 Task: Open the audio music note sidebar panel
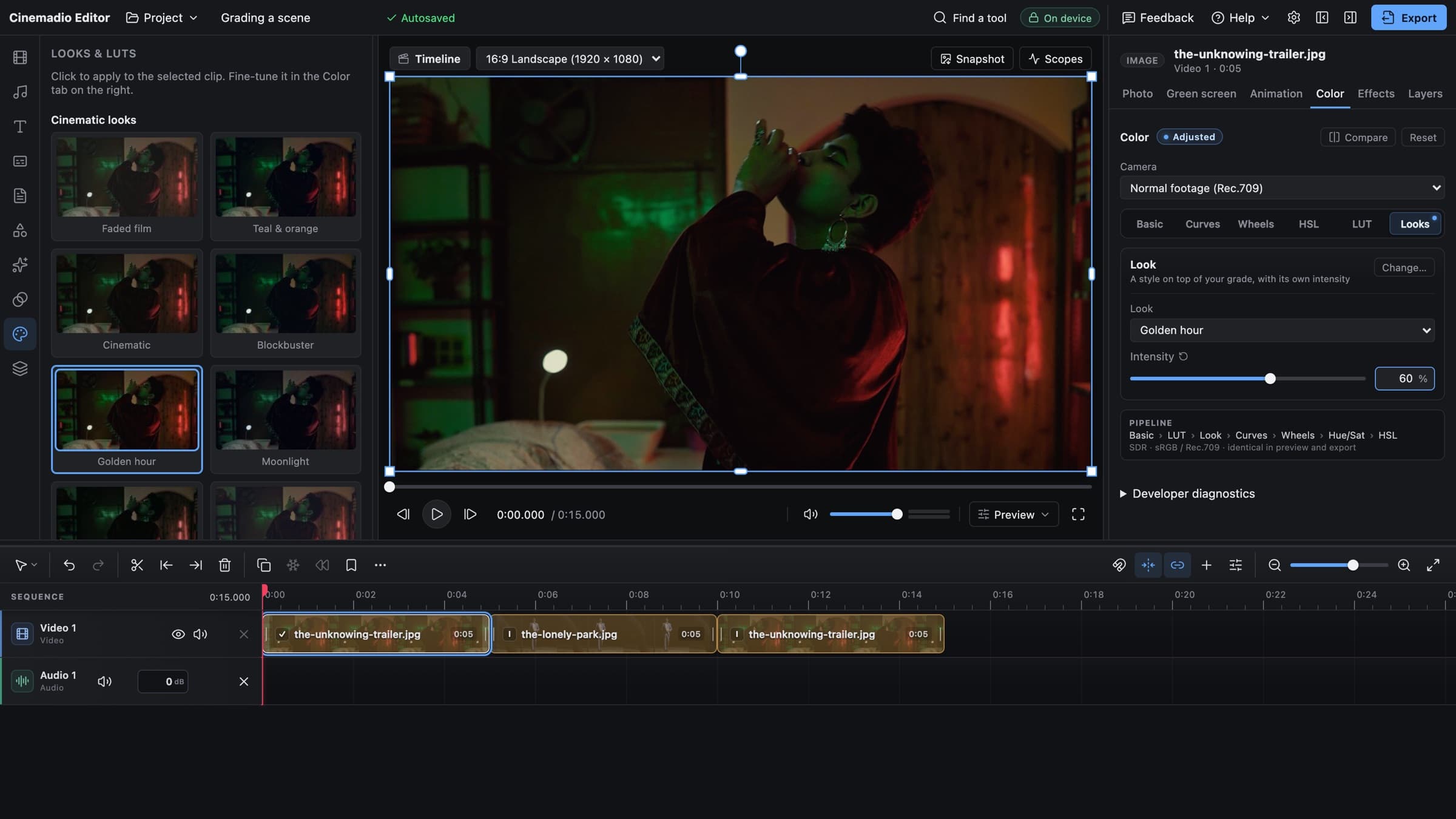click(20, 92)
